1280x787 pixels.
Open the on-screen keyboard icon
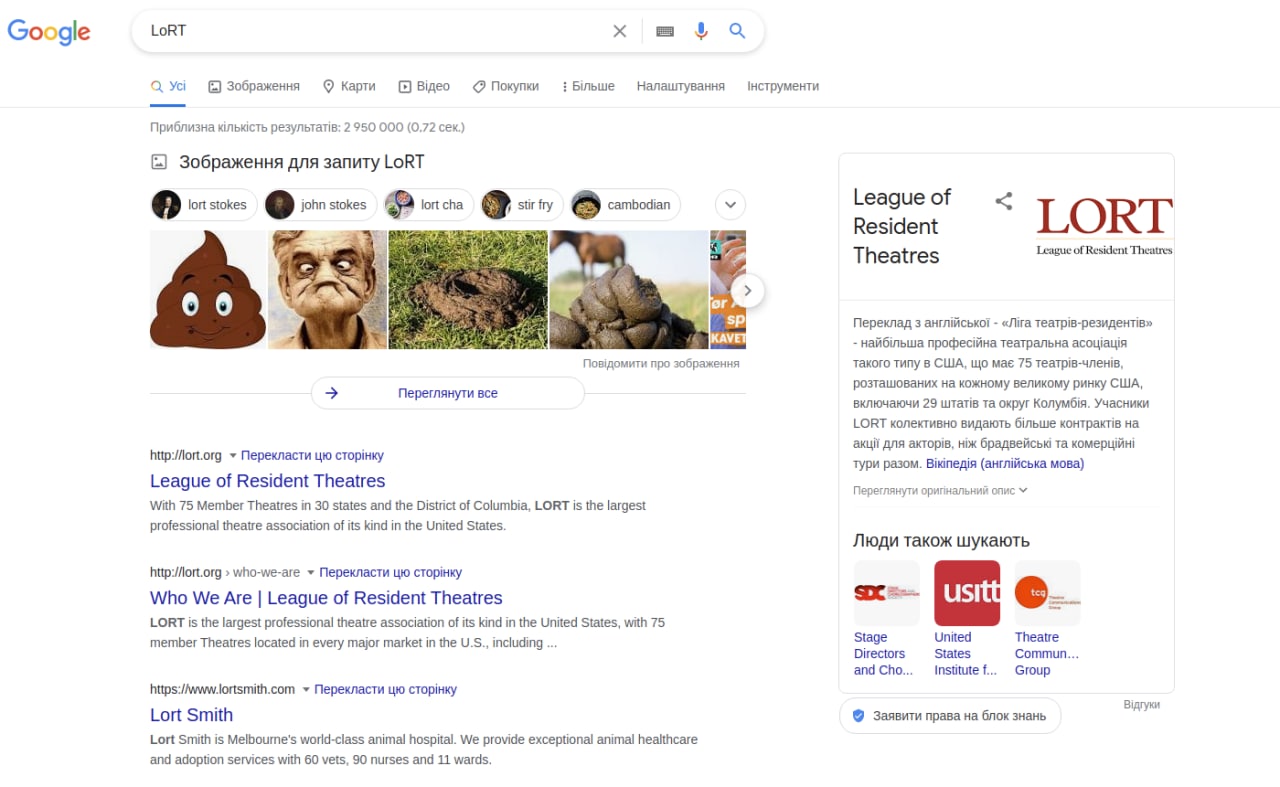point(665,31)
